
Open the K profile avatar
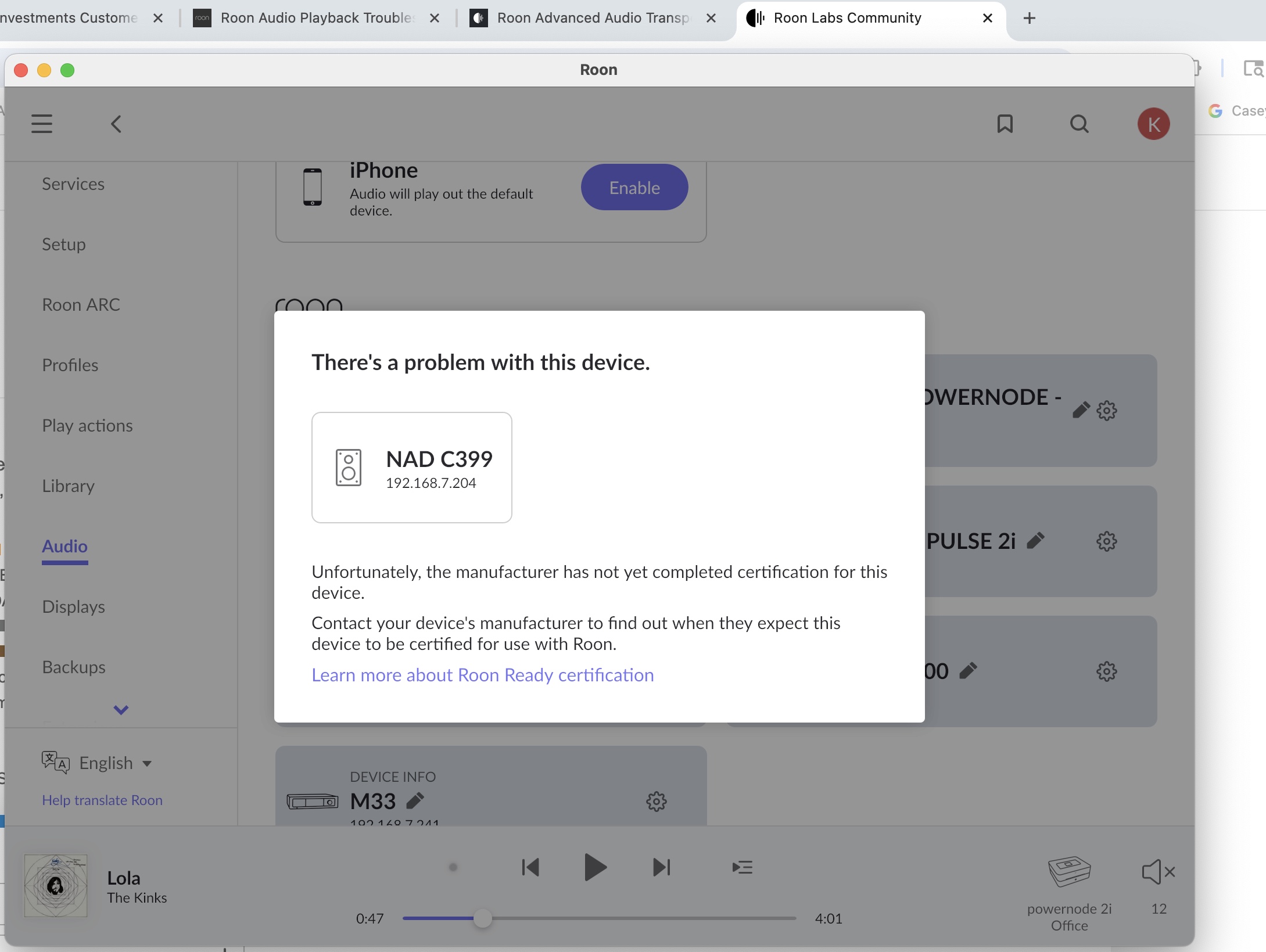1153,124
